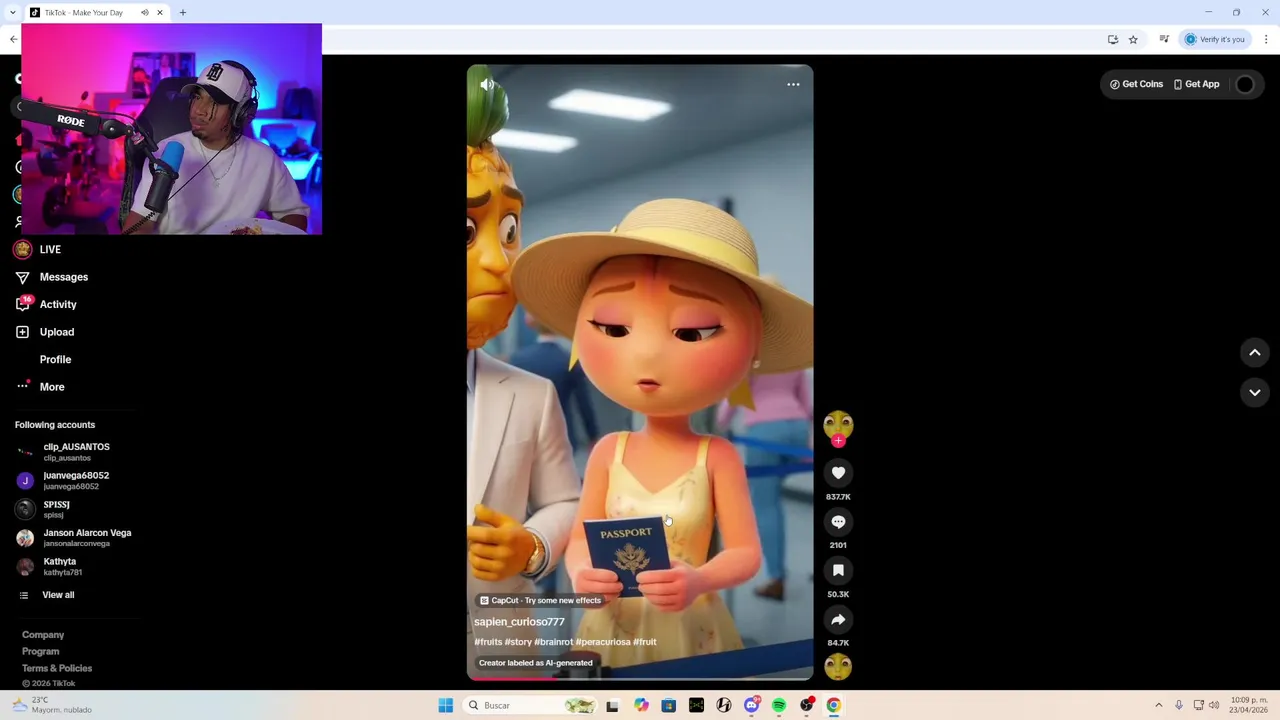
Task: Click the Get App button
Action: (x=1196, y=84)
